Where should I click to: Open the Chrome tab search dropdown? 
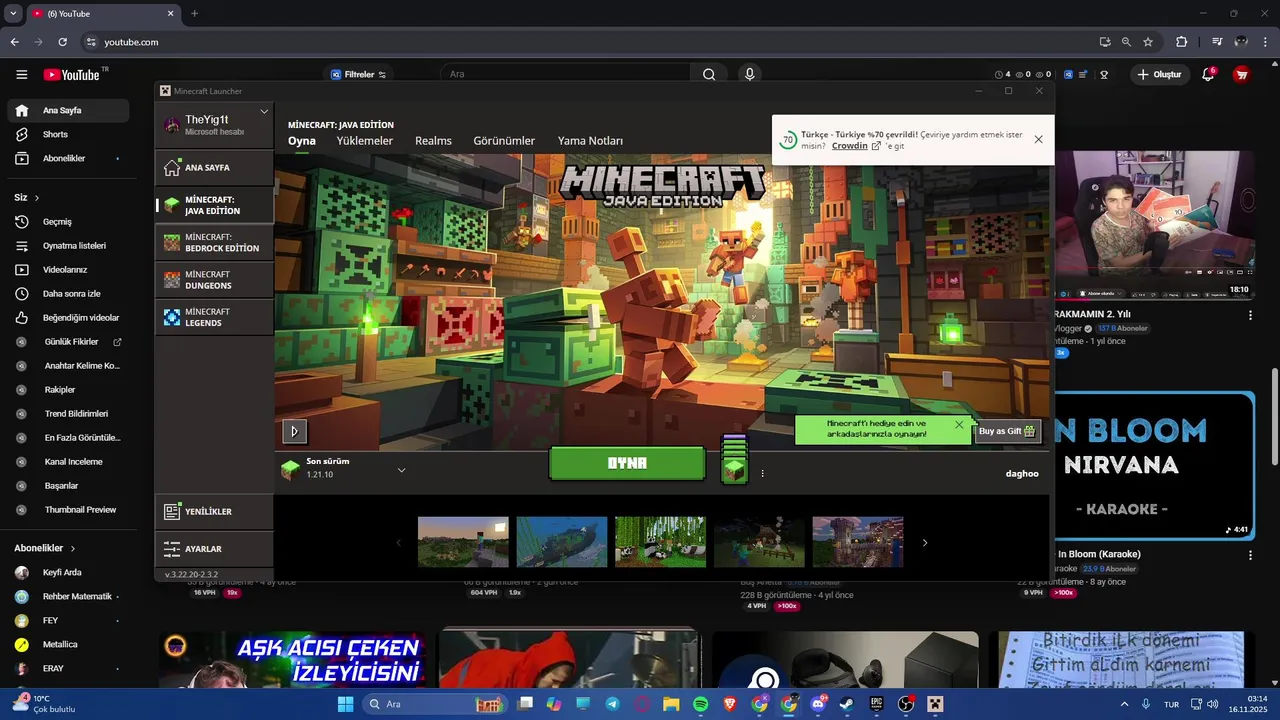tap(13, 14)
